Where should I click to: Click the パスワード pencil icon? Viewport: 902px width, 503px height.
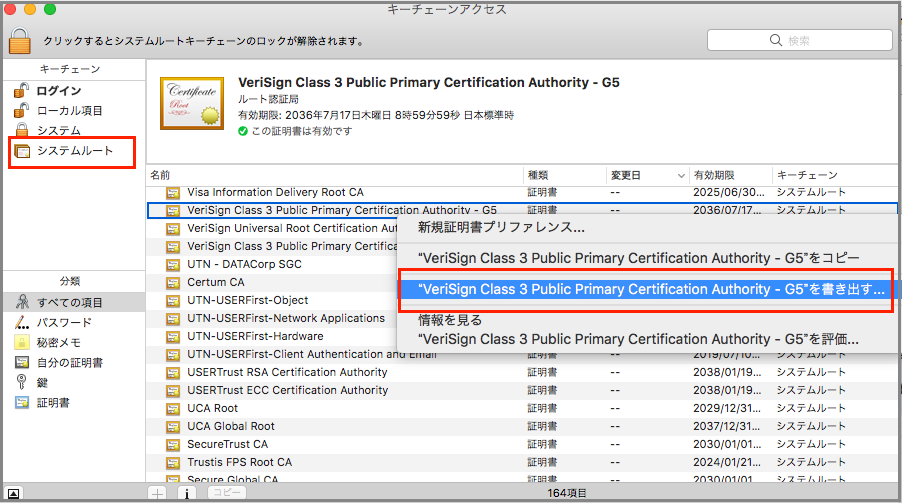22,322
